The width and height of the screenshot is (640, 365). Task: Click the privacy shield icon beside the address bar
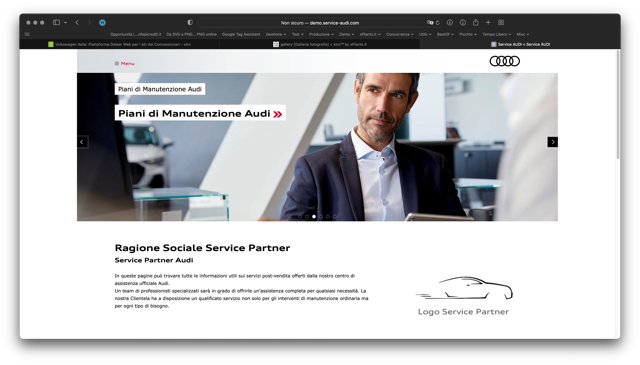[x=190, y=22]
